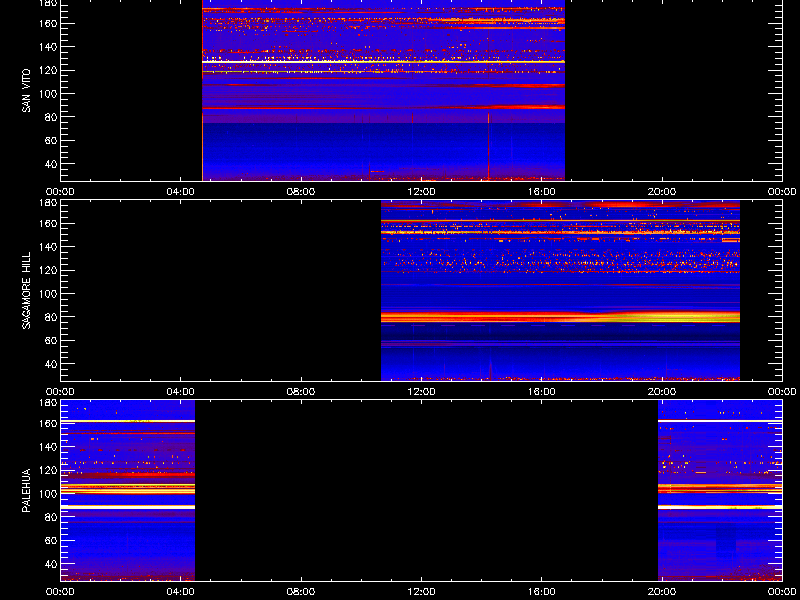Screen dimensions: 800x600
Task: Click the 40 frequency tick on San Vito axis
Action: click(x=51, y=164)
